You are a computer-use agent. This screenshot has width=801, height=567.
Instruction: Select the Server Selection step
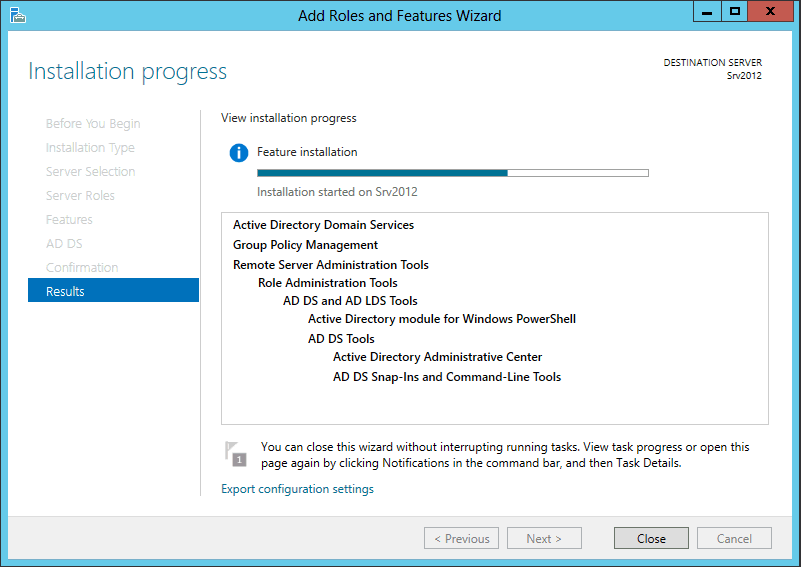click(90, 172)
